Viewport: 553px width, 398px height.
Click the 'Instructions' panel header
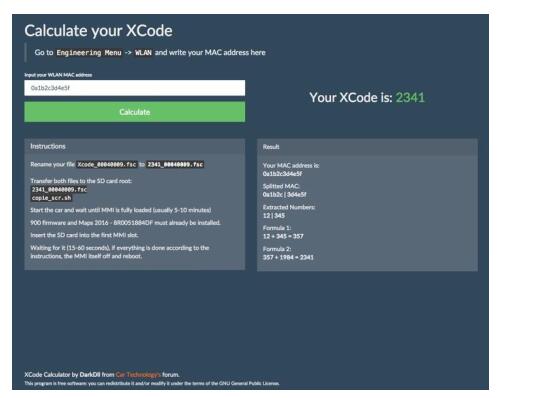134,146
